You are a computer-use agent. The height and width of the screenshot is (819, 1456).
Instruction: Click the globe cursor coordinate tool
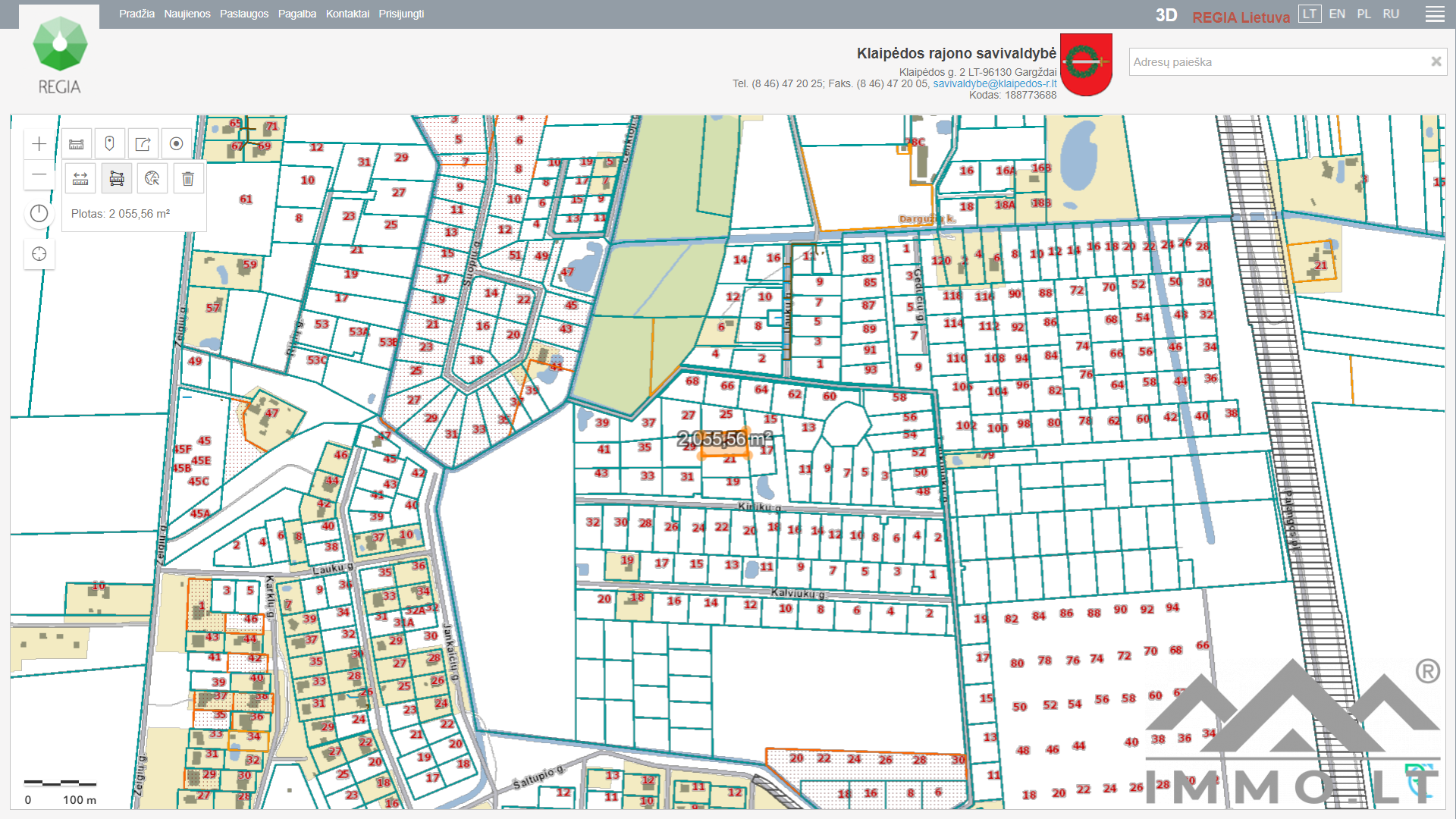click(152, 179)
